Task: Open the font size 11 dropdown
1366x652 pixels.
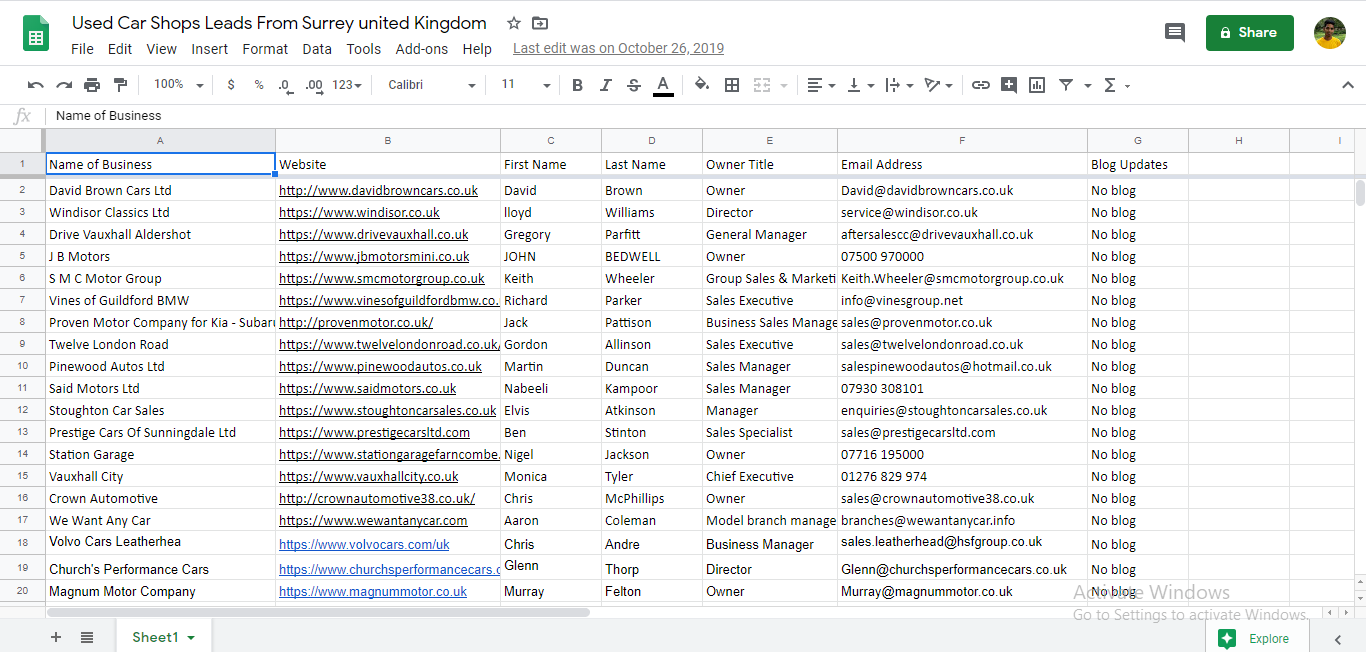Action: click(x=525, y=85)
